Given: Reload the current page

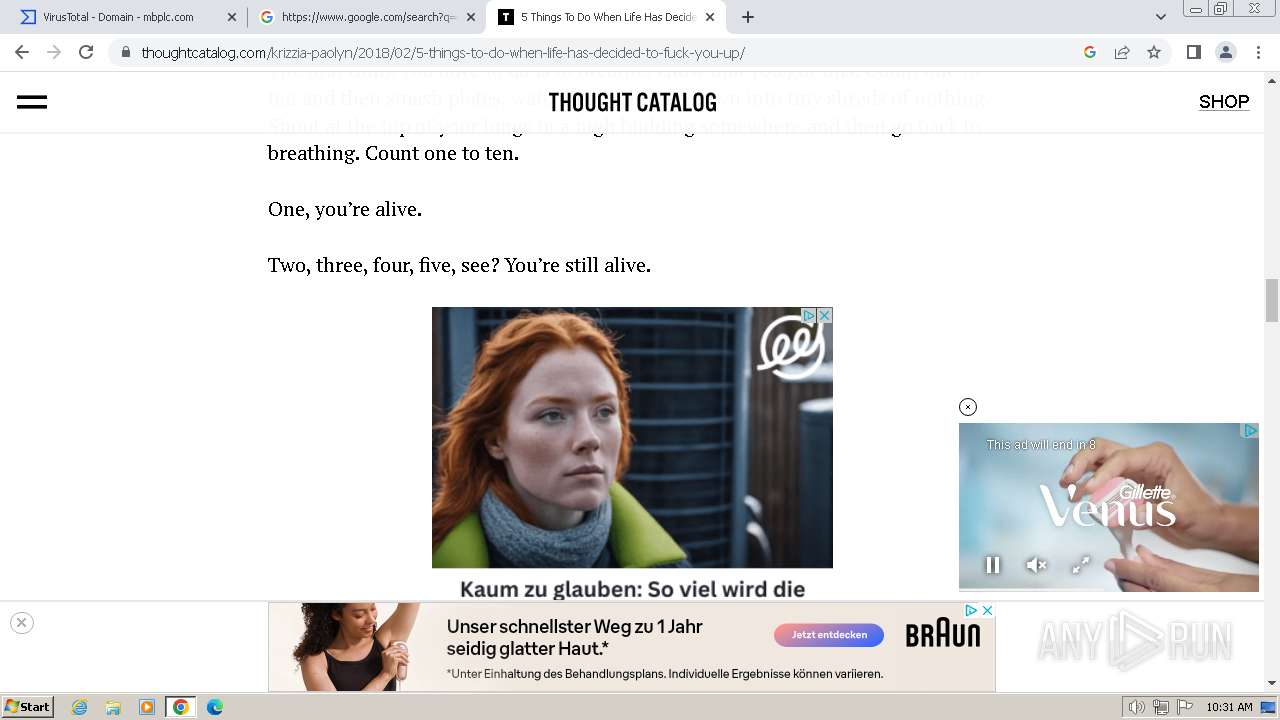Looking at the screenshot, I should pyautogui.click(x=86, y=52).
